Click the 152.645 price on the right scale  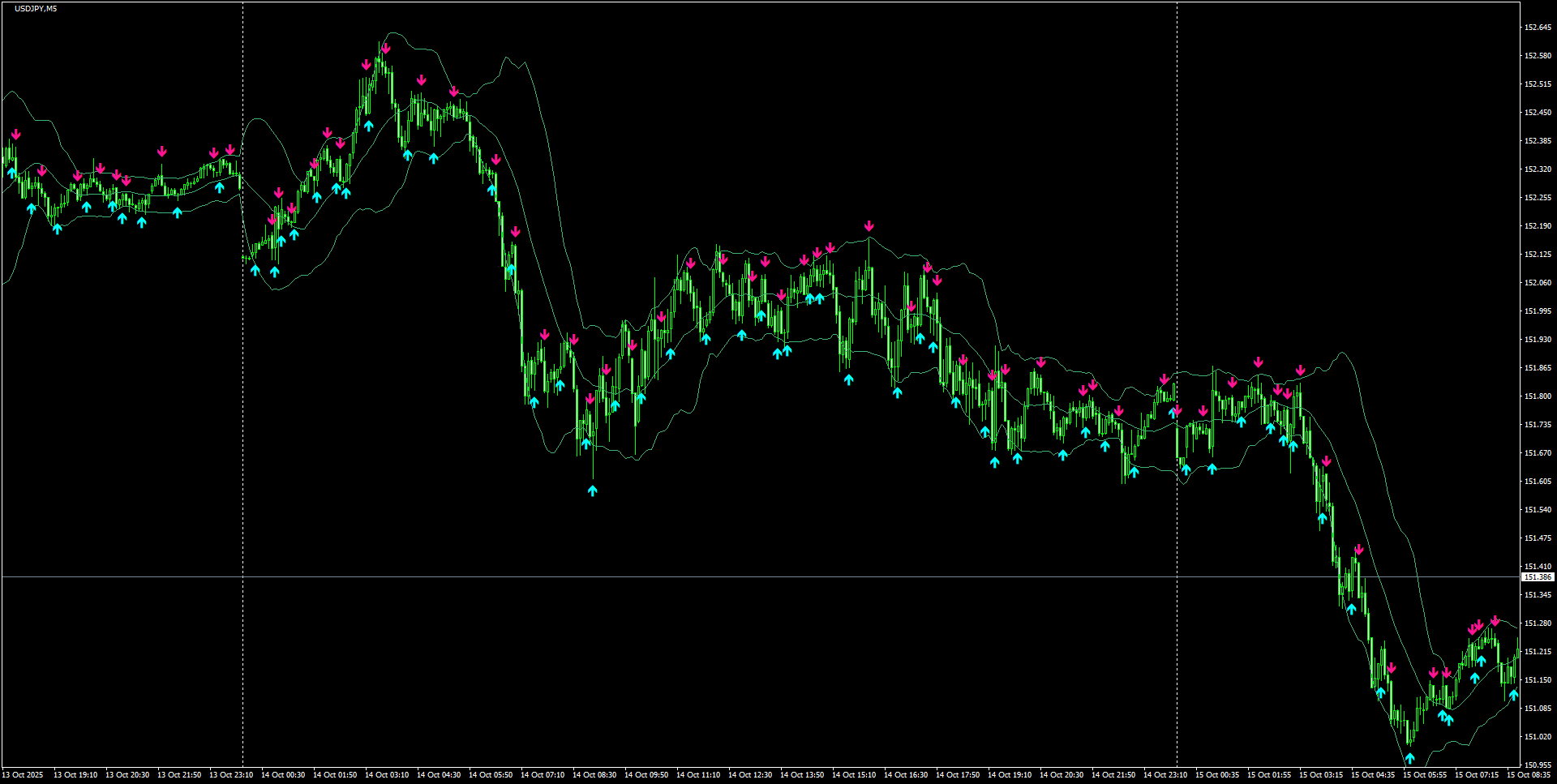point(1537,25)
